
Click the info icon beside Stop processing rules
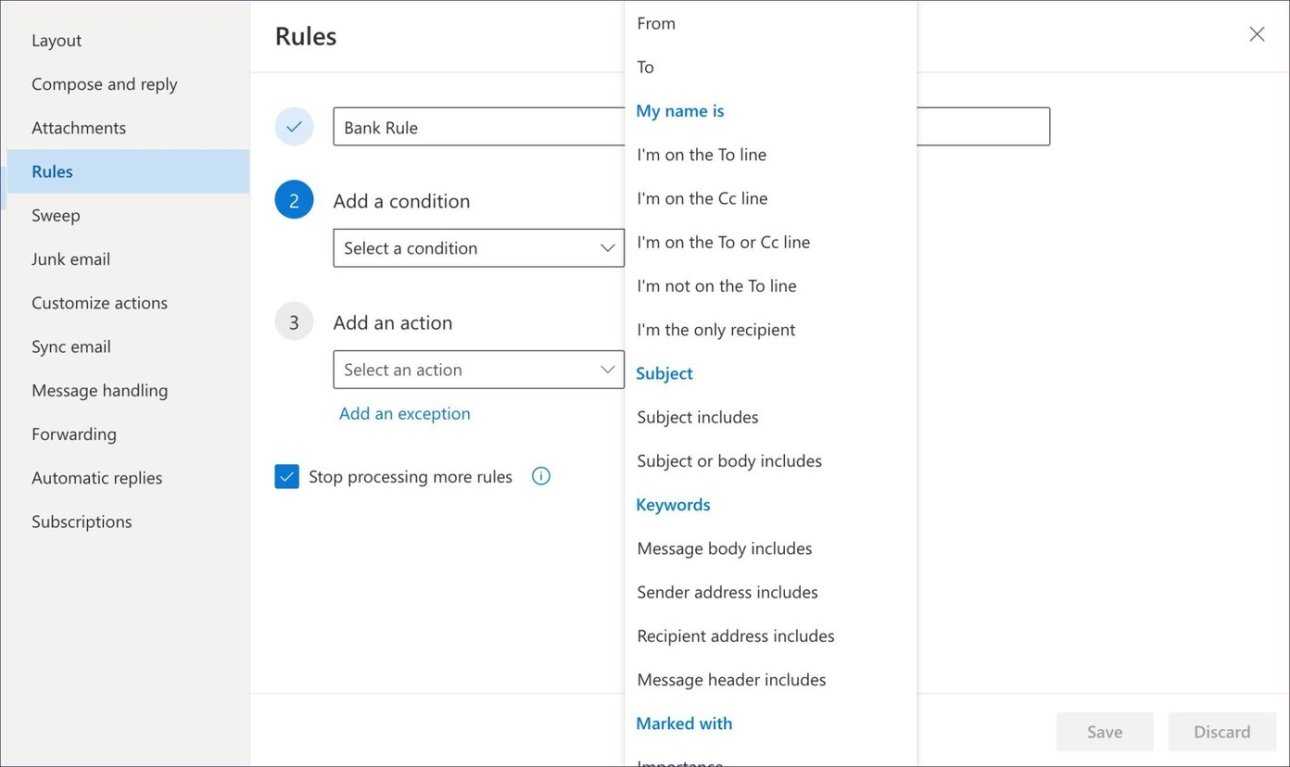pyautogui.click(x=541, y=477)
